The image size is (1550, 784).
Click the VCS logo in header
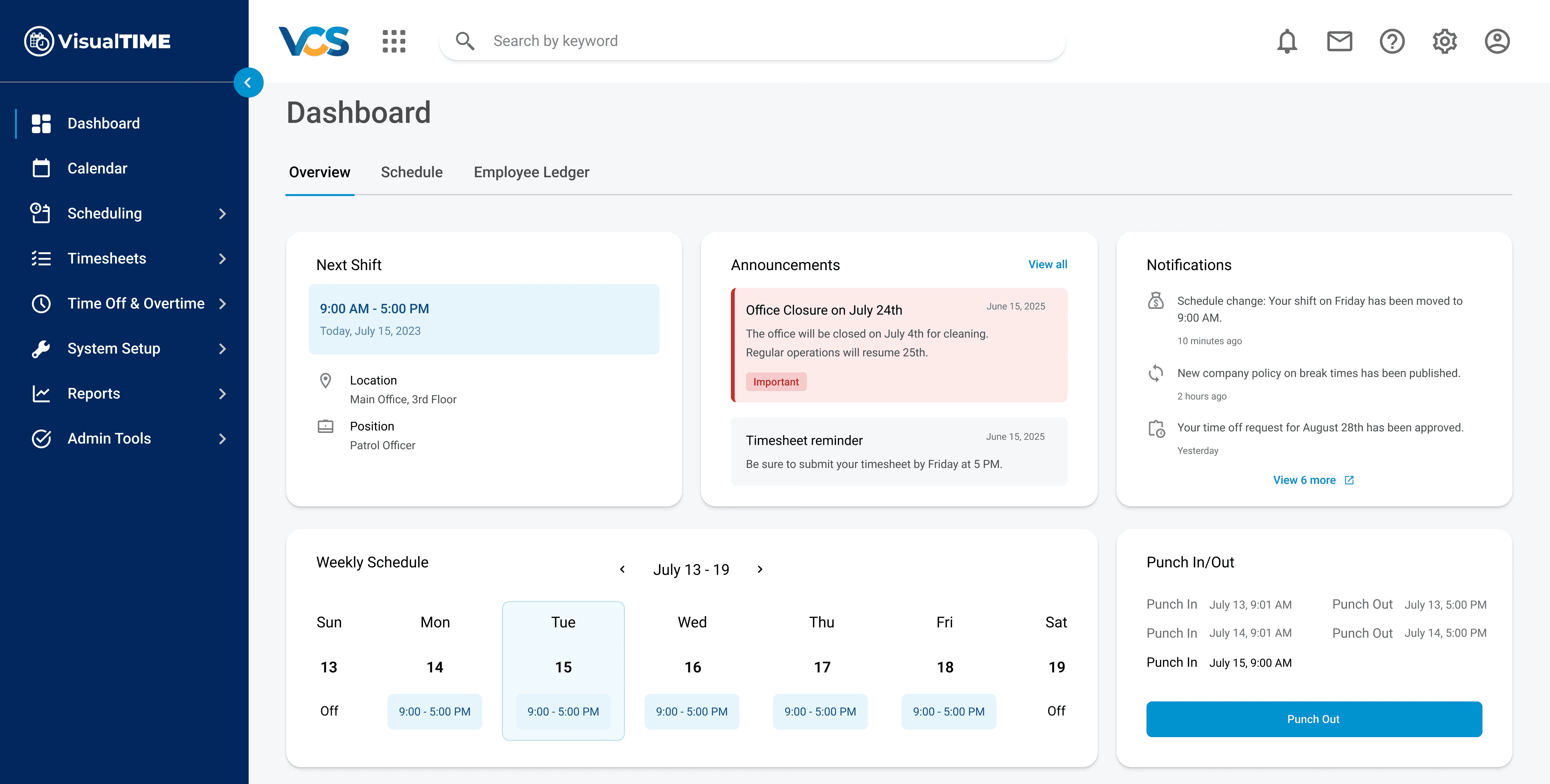[x=313, y=41]
